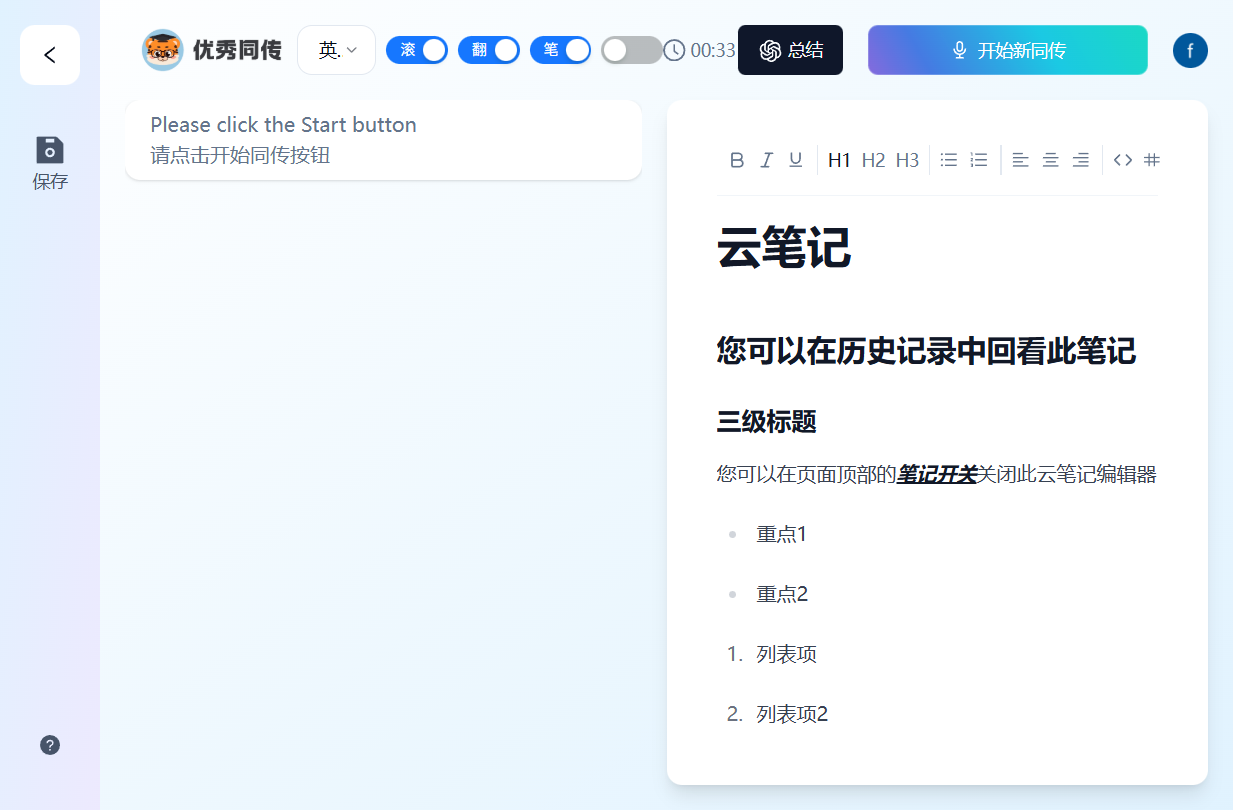
Task: Open help via the question mark icon
Action: pos(50,745)
